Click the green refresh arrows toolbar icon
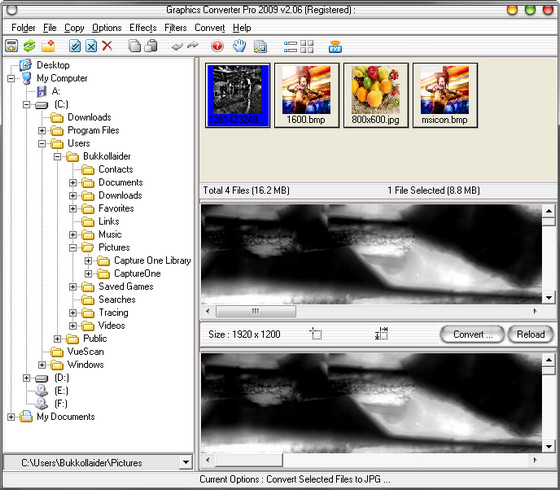Screen dimensions: 560x490 29,46
